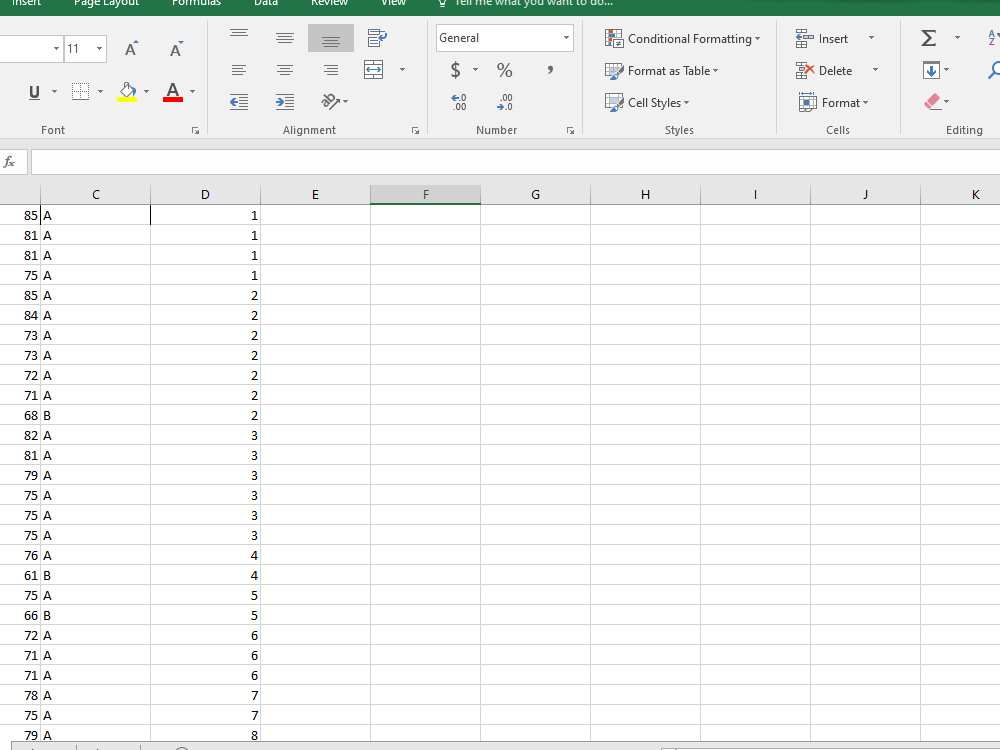1000x750 pixels.
Task: Decrease decimal places
Action: [x=504, y=102]
